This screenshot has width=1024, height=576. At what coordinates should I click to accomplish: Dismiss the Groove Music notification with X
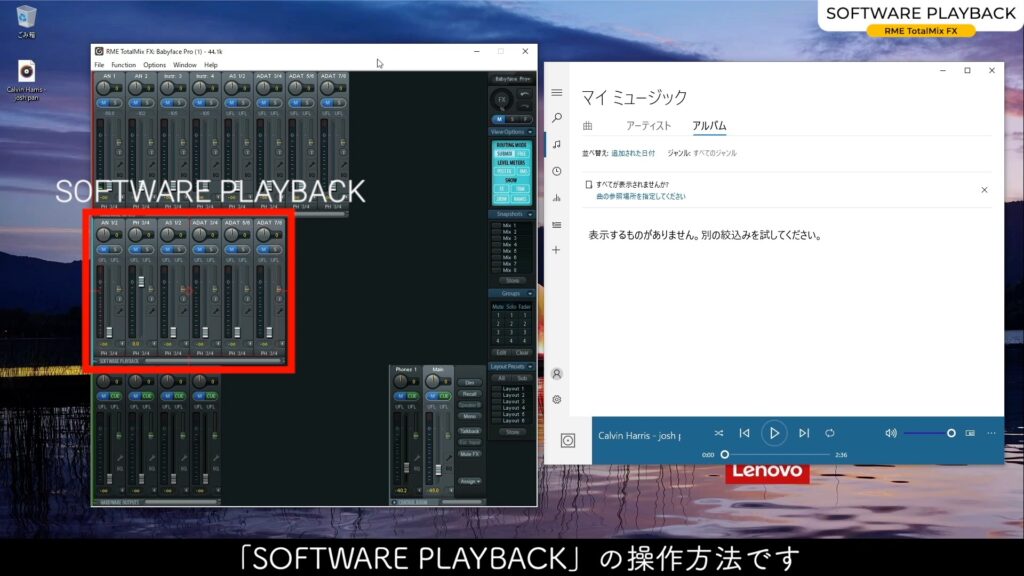tap(984, 190)
